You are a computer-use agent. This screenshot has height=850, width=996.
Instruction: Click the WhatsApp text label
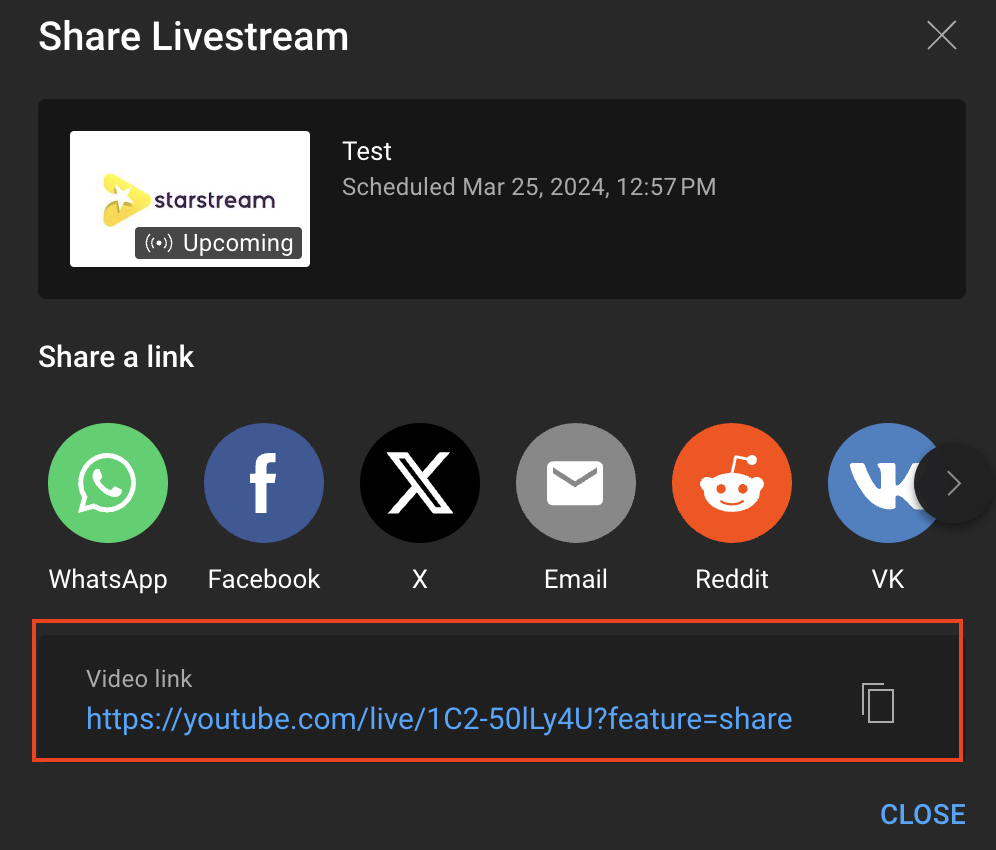(x=108, y=579)
